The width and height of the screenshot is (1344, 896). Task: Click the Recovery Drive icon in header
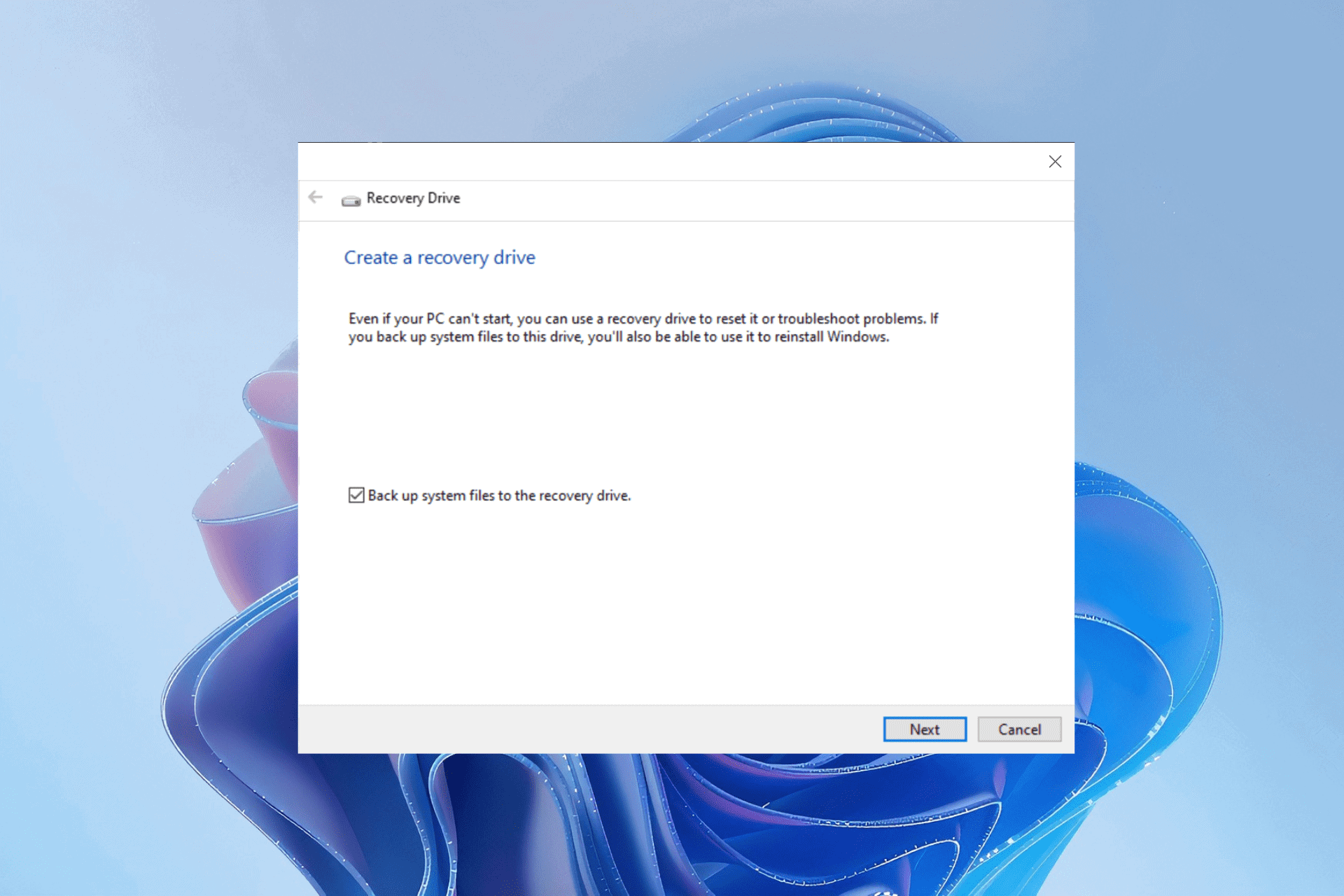(351, 200)
